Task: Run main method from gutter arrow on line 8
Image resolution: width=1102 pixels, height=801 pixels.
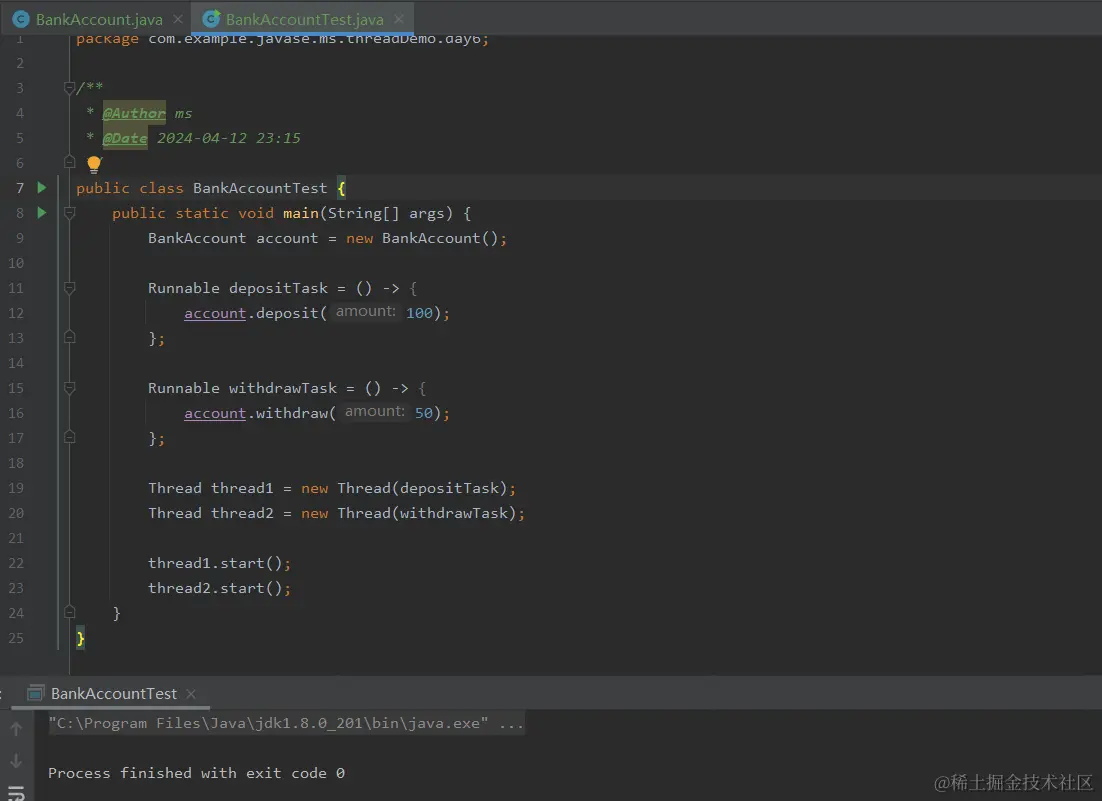Action: tap(41, 212)
